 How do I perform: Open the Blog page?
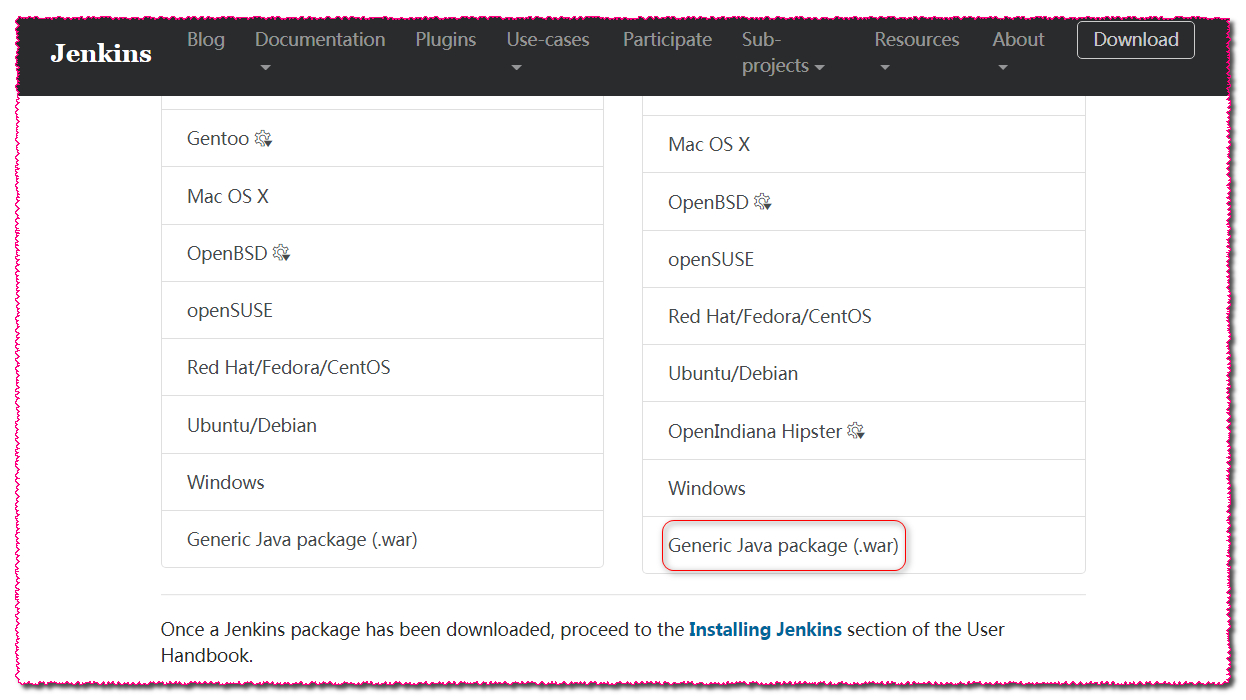tap(206, 40)
